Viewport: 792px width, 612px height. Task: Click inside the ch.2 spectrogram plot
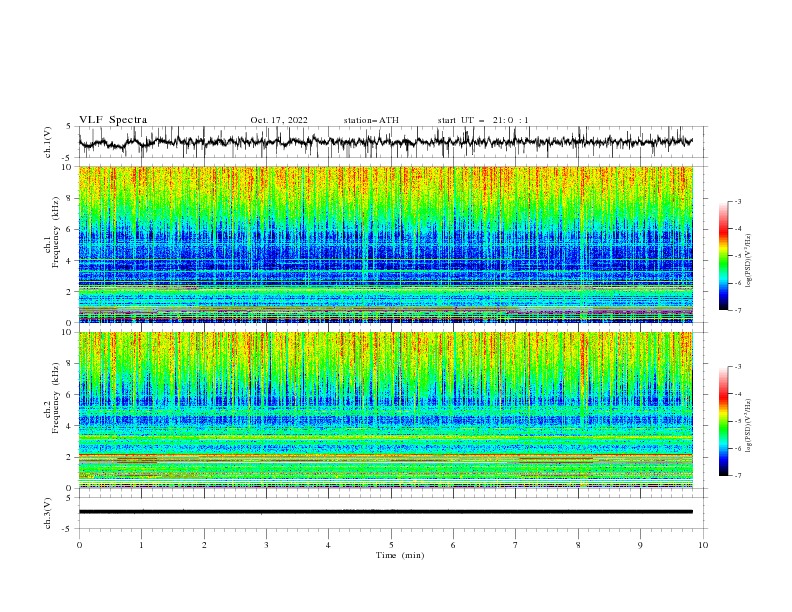point(386,410)
